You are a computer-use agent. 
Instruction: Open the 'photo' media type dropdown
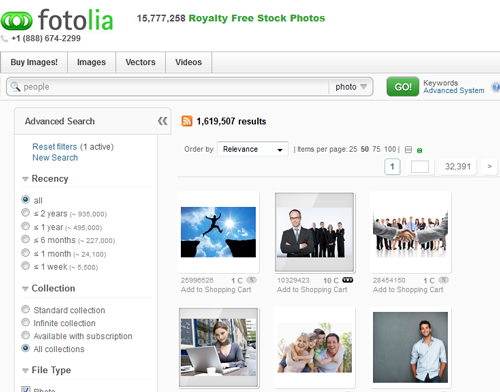point(350,87)
